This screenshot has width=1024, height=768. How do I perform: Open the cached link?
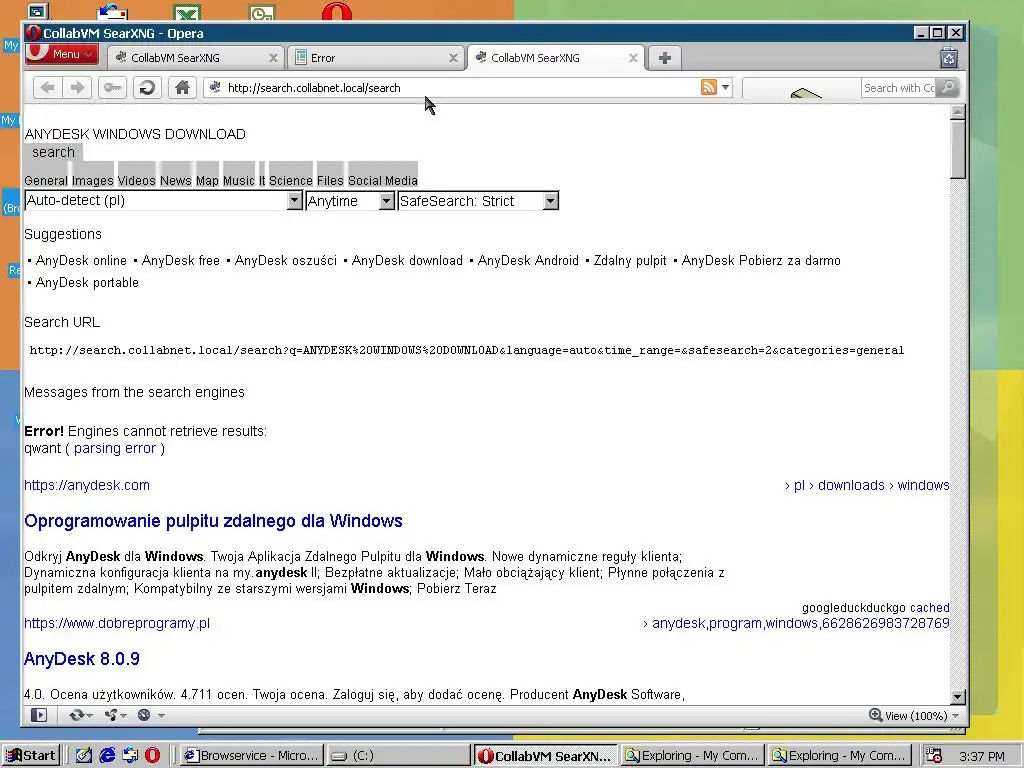point(929,608)
